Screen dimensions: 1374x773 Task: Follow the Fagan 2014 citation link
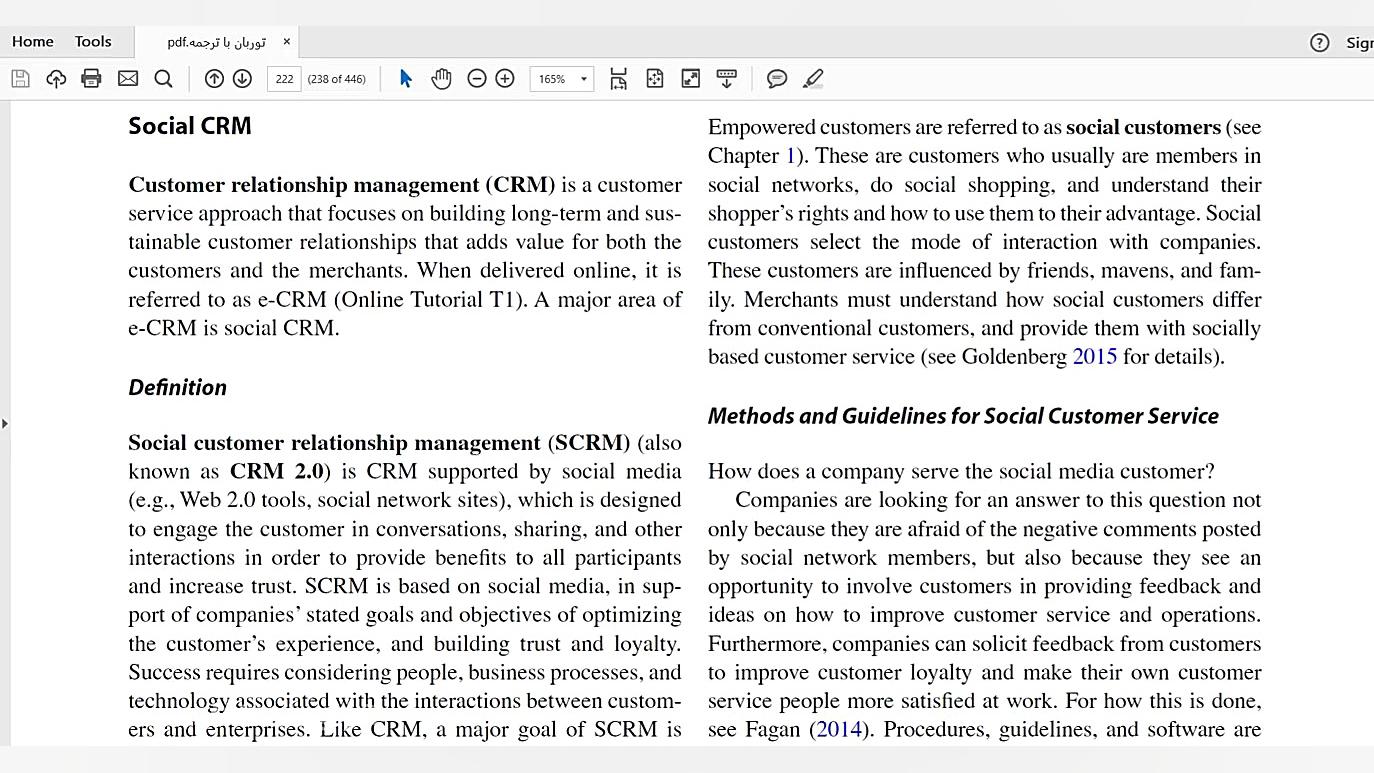pos(839,729)
